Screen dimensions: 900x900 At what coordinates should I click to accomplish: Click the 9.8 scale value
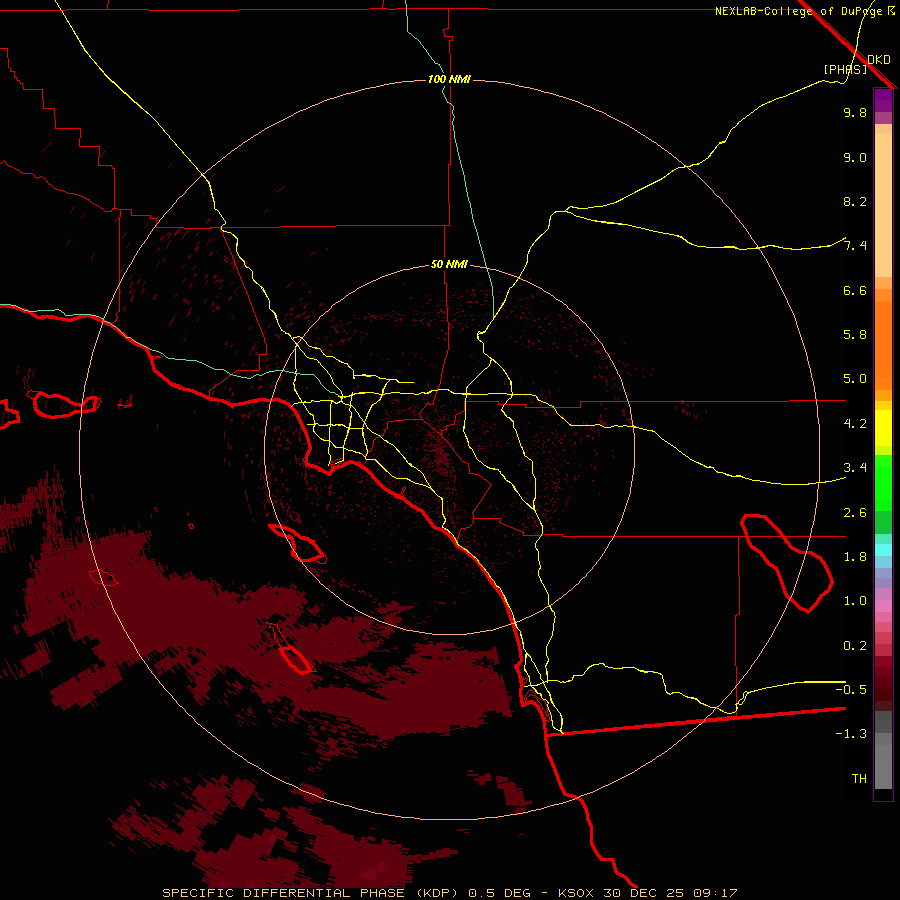coord(855,112)
